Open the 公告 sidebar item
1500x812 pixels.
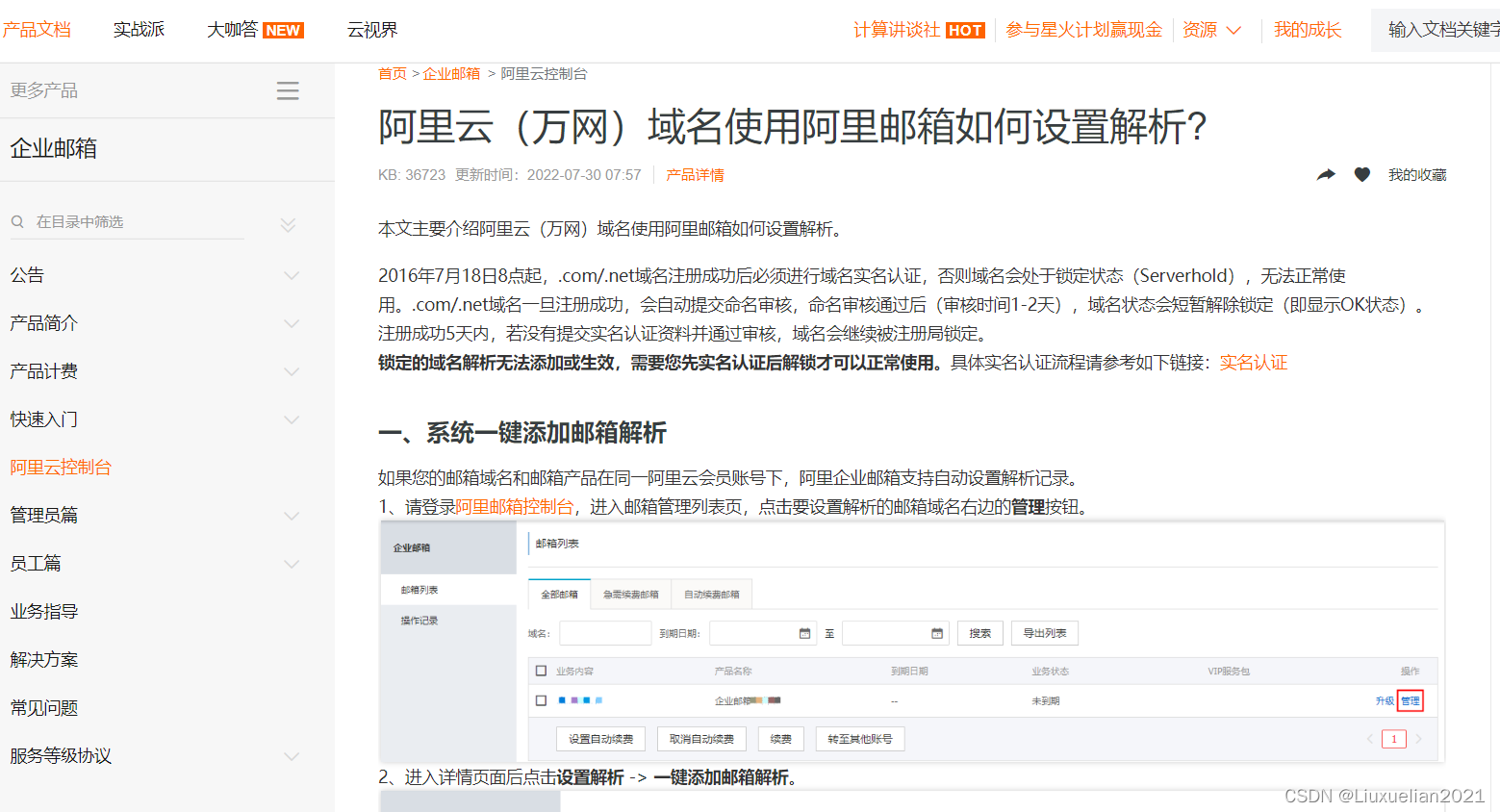point(27,275)
